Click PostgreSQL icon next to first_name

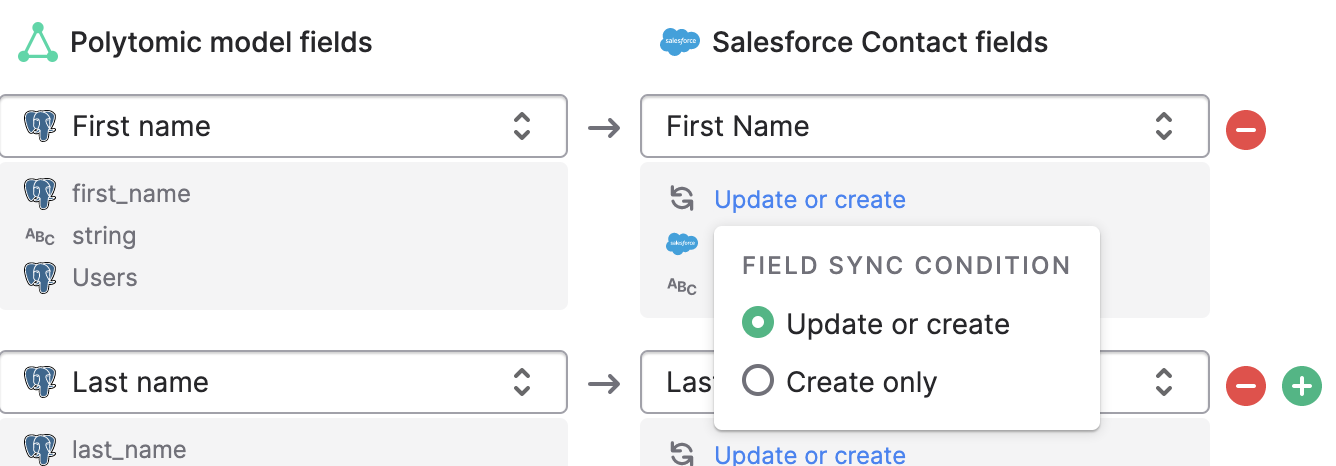click(x=40, y=193)
